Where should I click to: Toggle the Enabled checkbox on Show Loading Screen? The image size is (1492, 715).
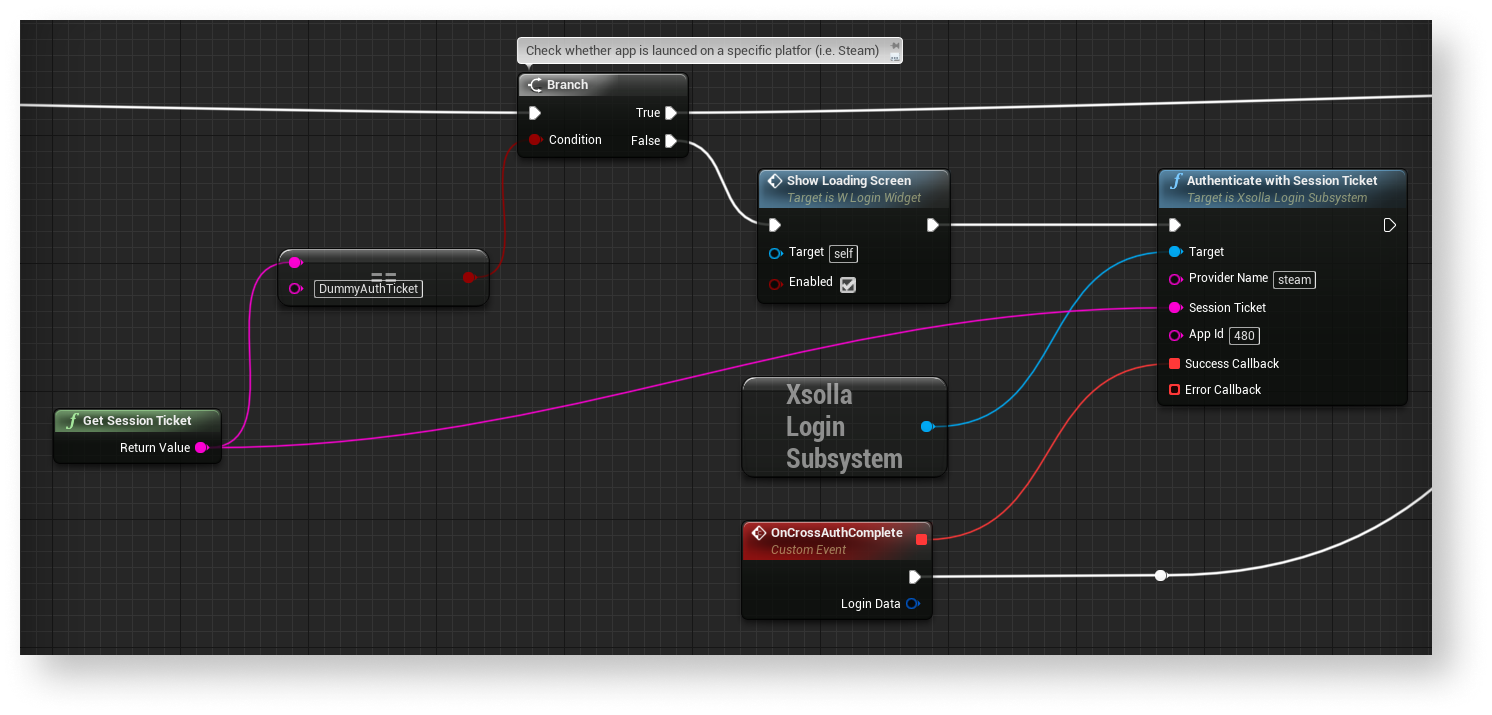[848, 284]
